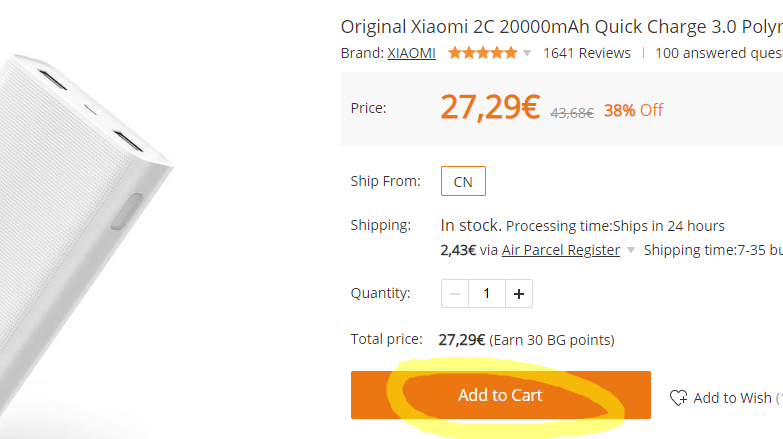783x439 pixels.
Task: View the 1641 Reviews link
Action: pyautogui.click(x=586, y=53)
